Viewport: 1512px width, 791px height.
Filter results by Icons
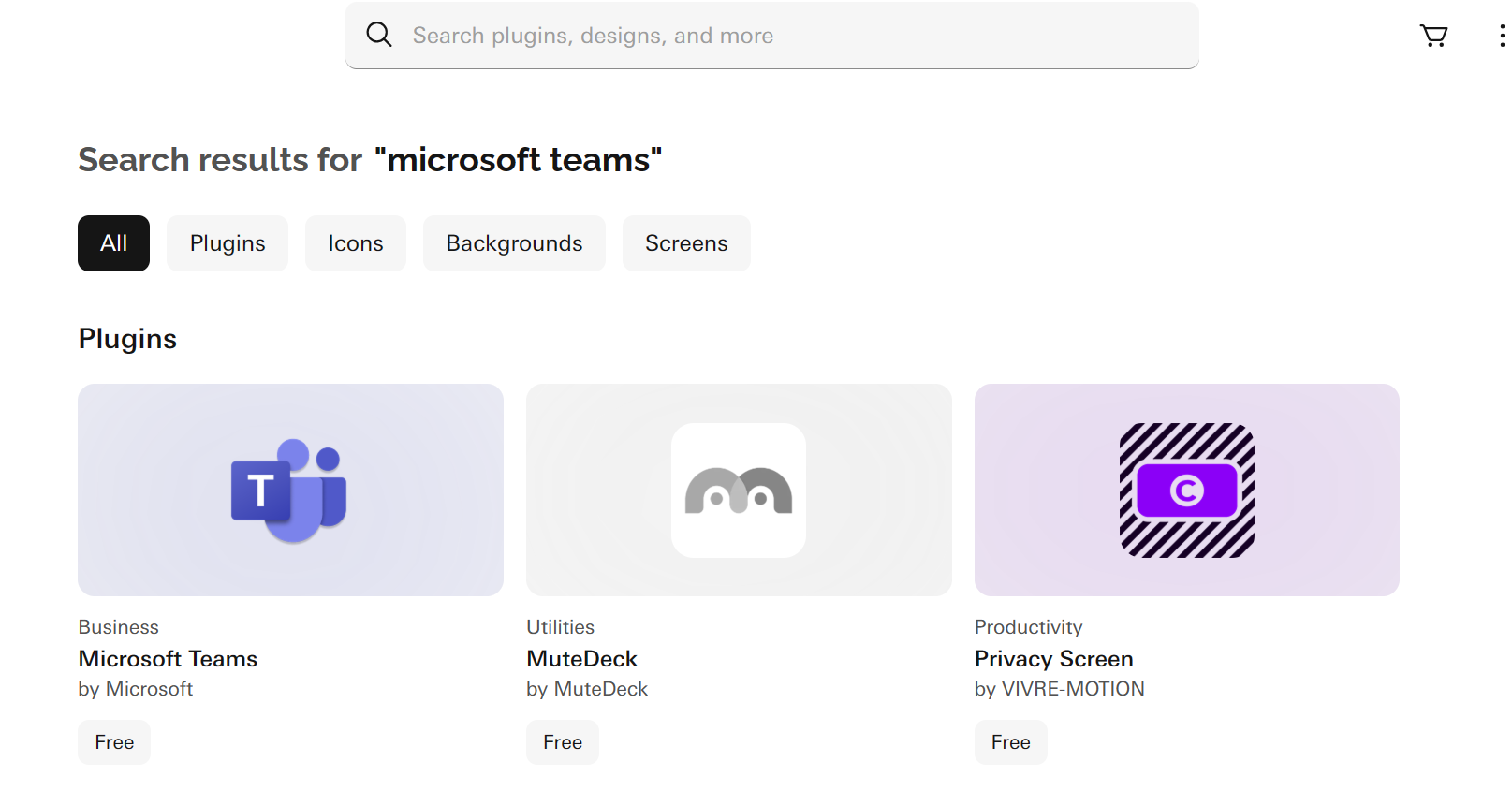point(356,243)
